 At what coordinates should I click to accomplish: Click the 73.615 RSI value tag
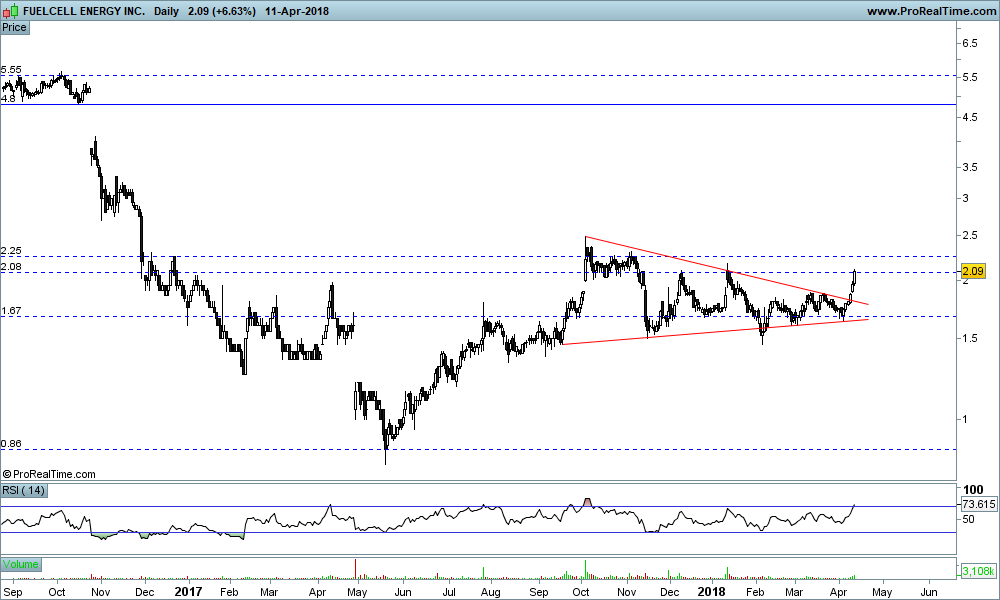click(978, 504)
